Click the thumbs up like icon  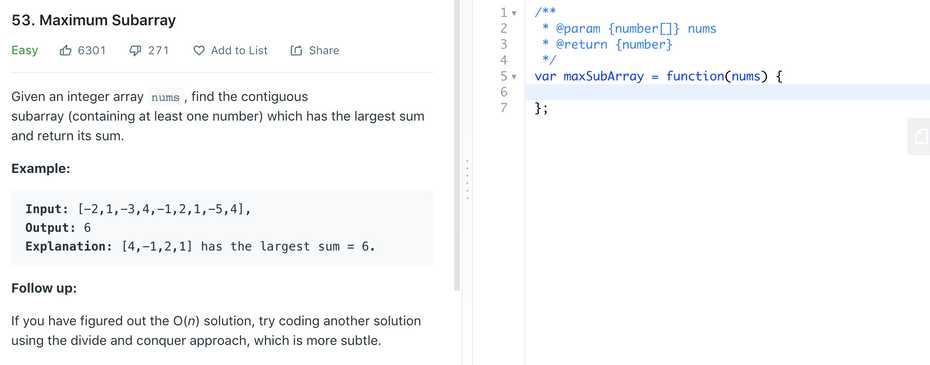pos(65,50)
